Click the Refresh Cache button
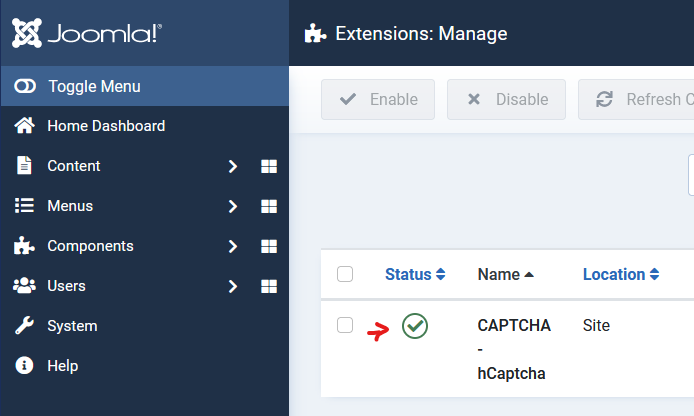The width and height of the screenshot is (694, 416). (636, 100)
